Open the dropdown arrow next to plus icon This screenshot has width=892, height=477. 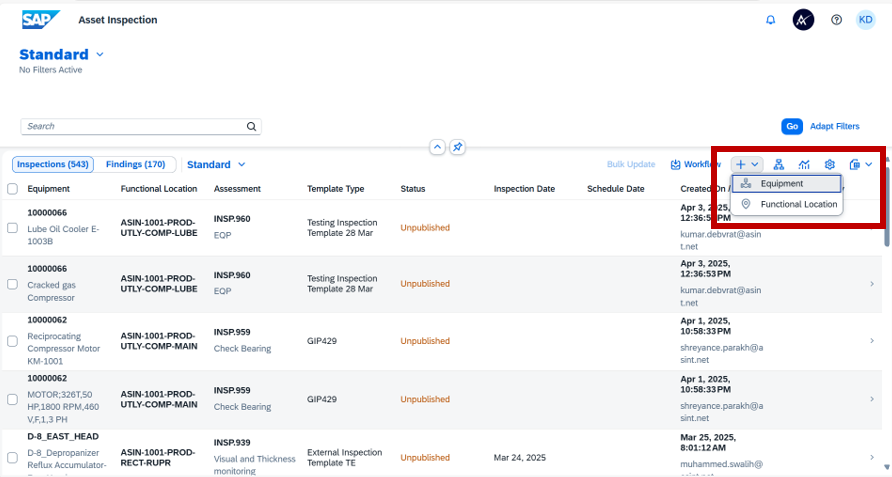pos(754,165)
